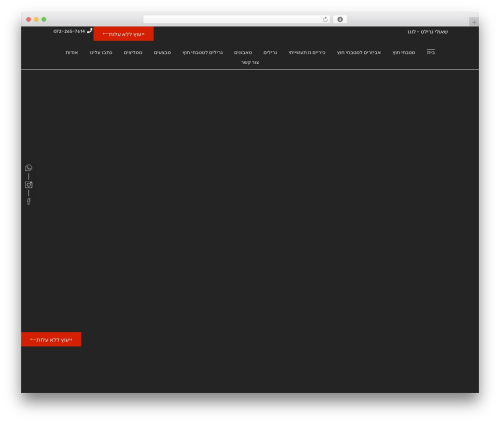Click the floating red consultation button at bottom

(51, 339)
